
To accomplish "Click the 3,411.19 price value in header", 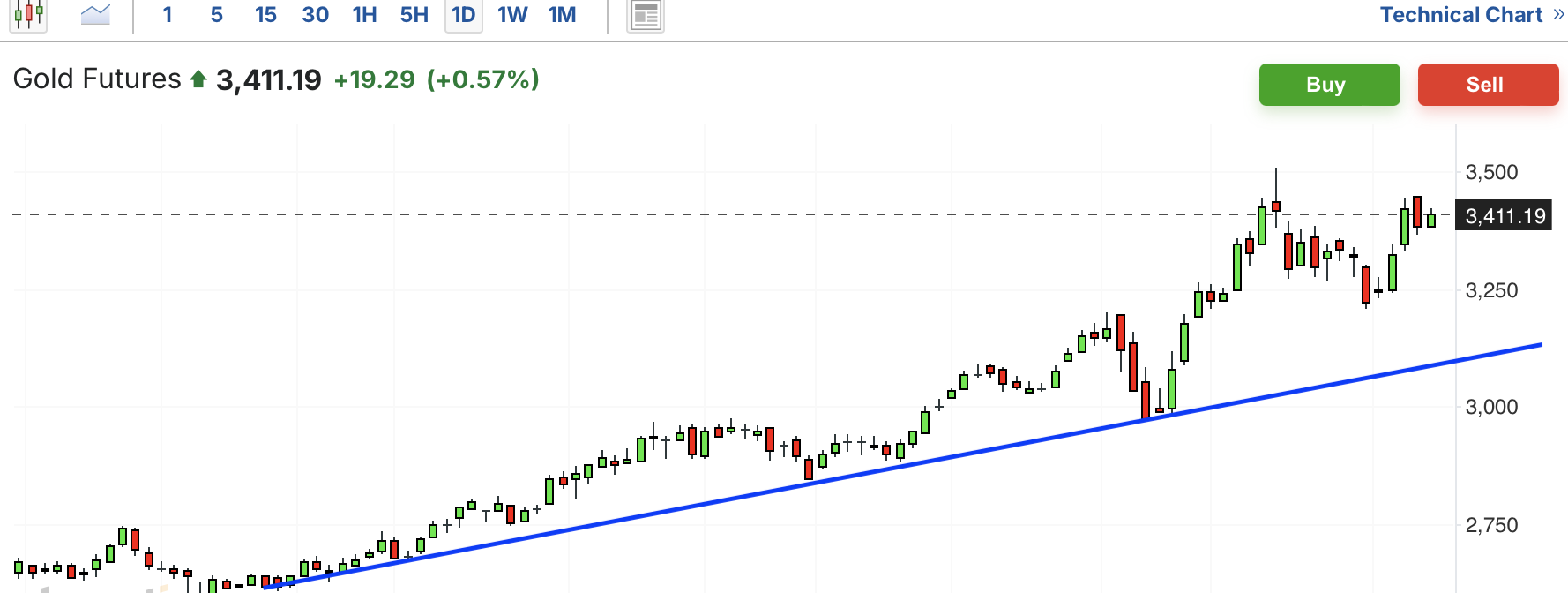I will click(x=269, y=80).
